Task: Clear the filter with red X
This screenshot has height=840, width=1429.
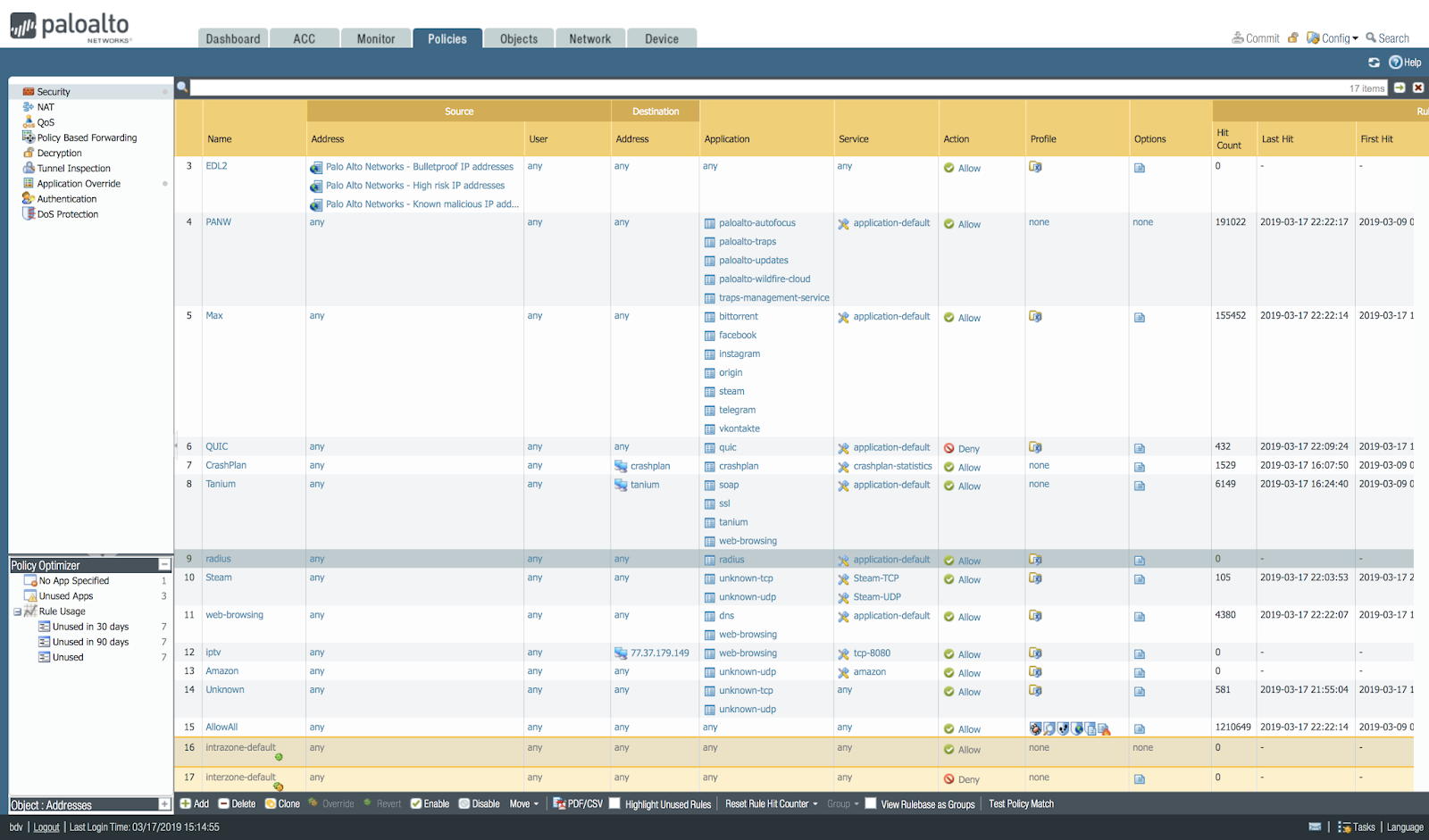Action: pyautogui.click(x=1418, y=87)
